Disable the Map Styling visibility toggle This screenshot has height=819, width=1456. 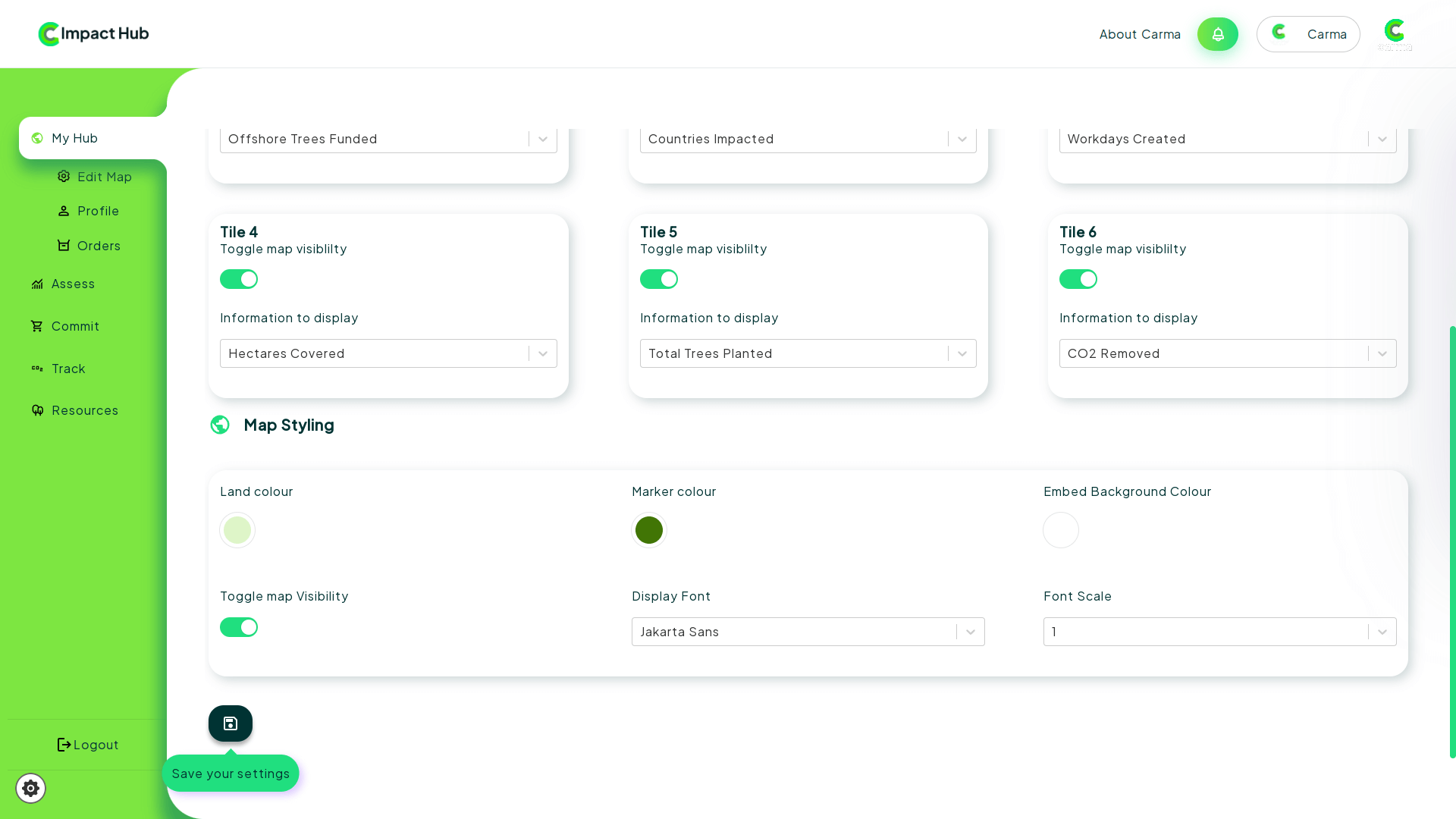point(239,627)
